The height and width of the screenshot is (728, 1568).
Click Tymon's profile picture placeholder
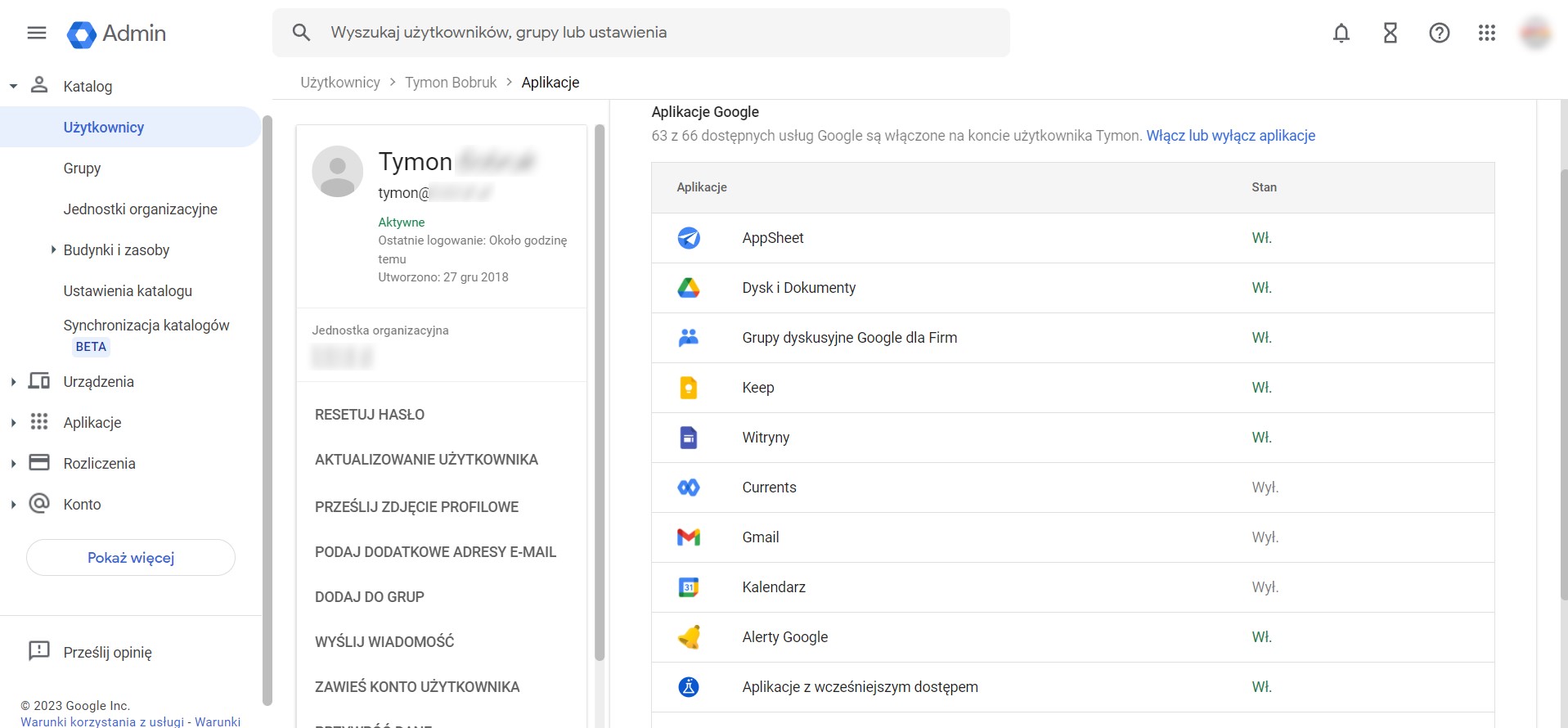pos(337,172)
